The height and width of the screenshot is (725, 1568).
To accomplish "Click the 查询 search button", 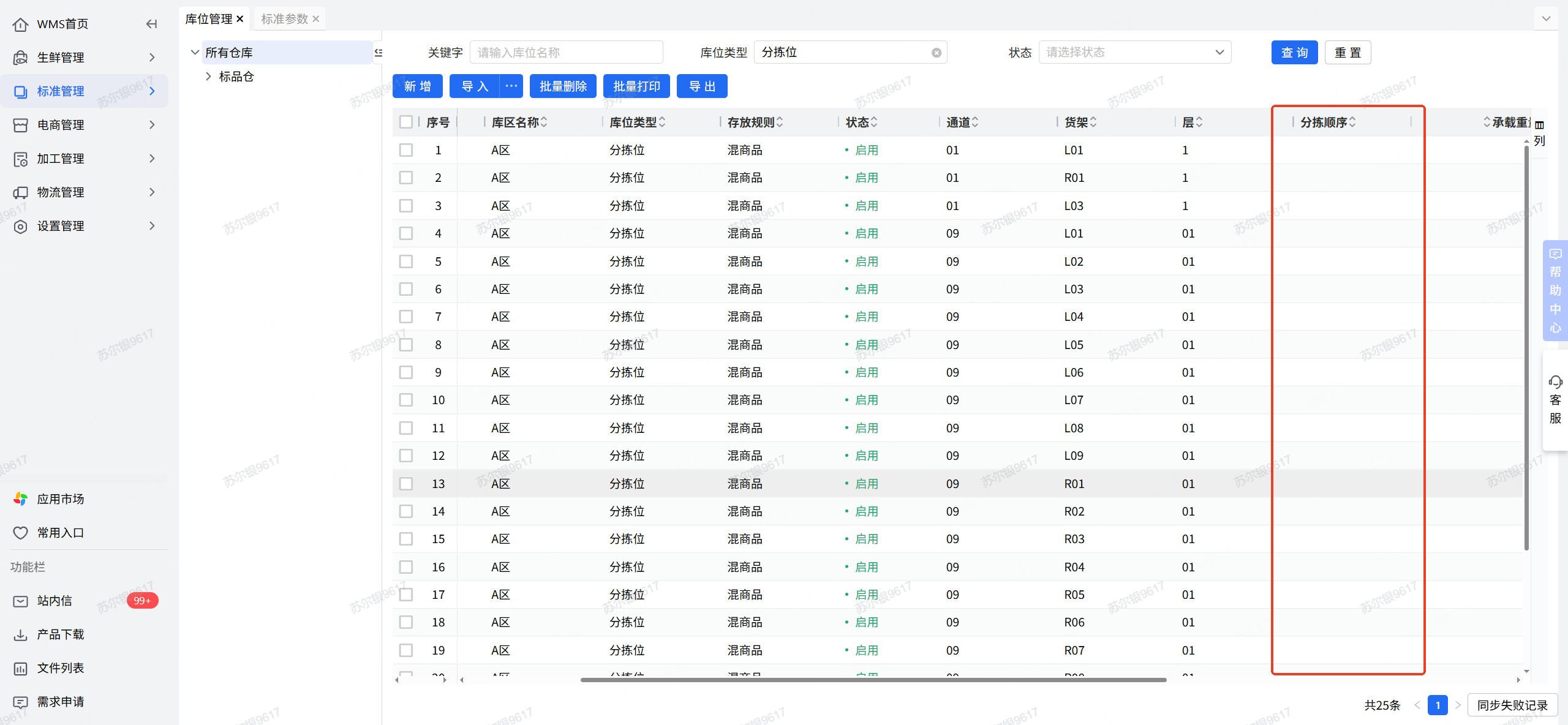I will coord(1294,53).
